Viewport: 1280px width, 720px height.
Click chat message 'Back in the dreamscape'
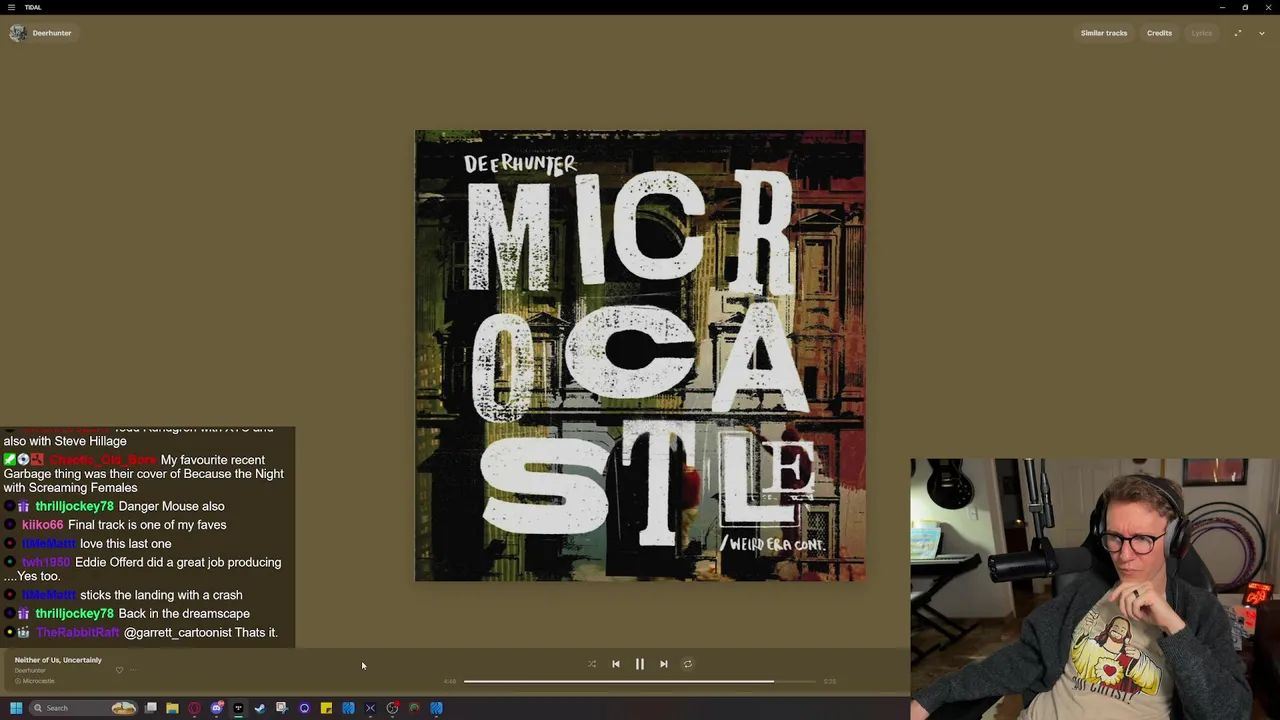coord(184,614)
